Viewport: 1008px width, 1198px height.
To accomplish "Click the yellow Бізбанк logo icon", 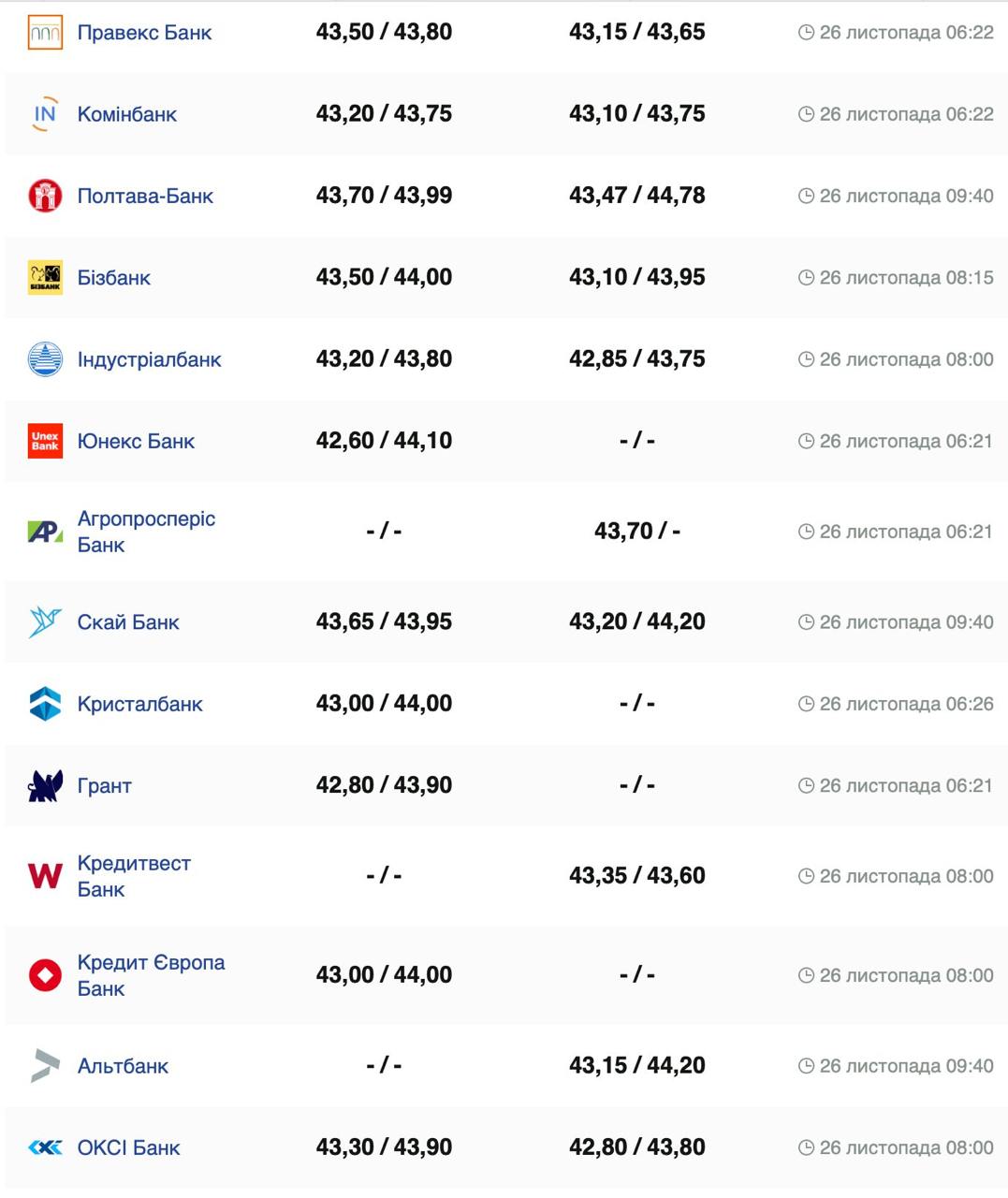I will tap(45, 278).
